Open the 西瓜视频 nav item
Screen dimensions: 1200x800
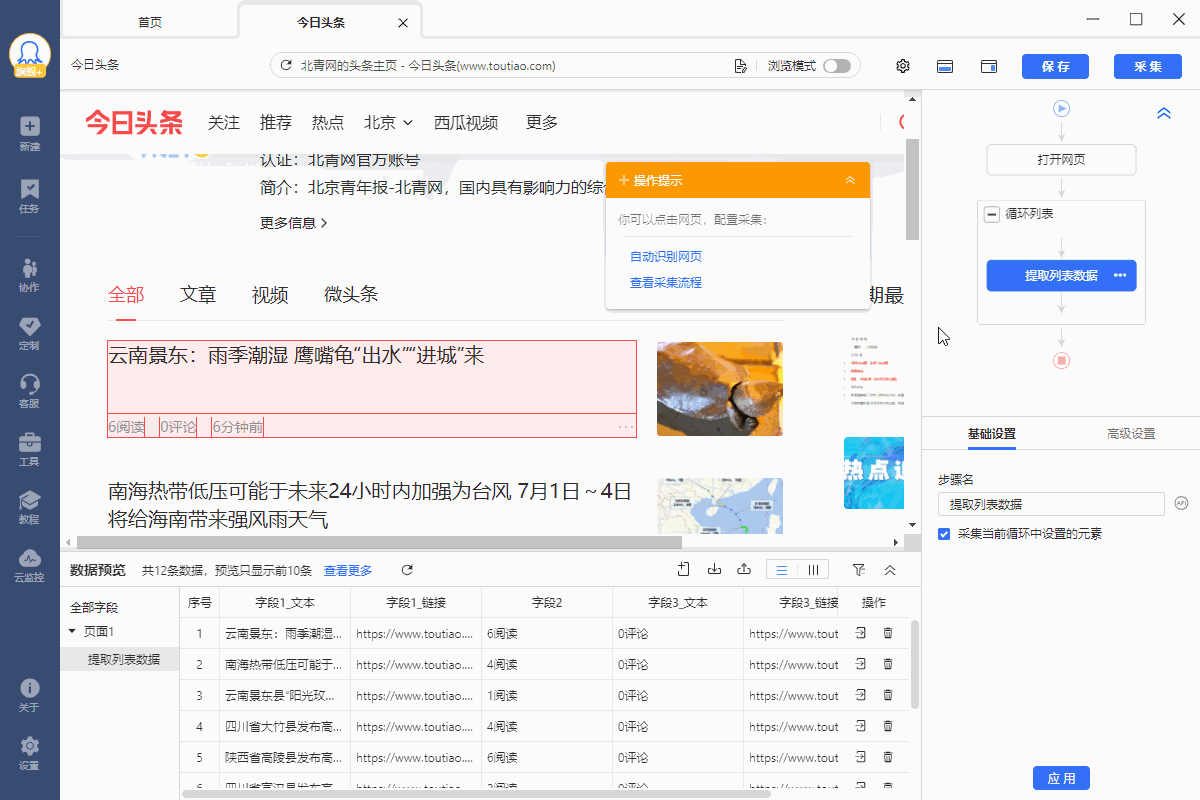(x=466, y=122)
